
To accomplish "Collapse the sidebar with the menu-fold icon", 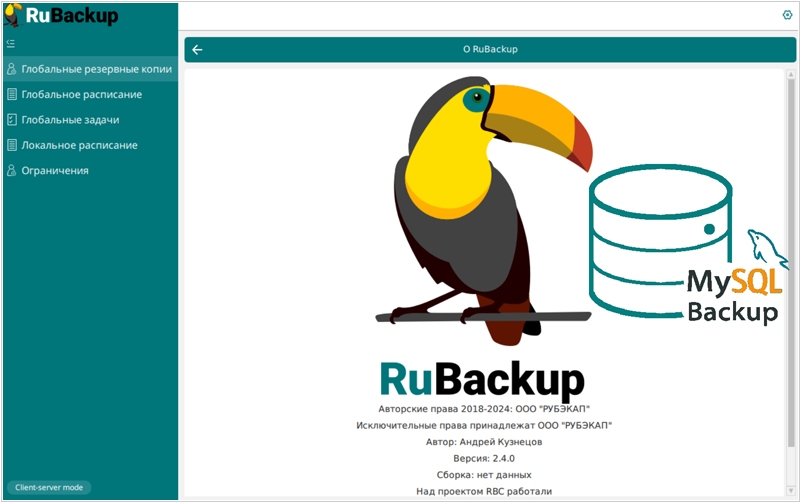I will click(11, 44).
